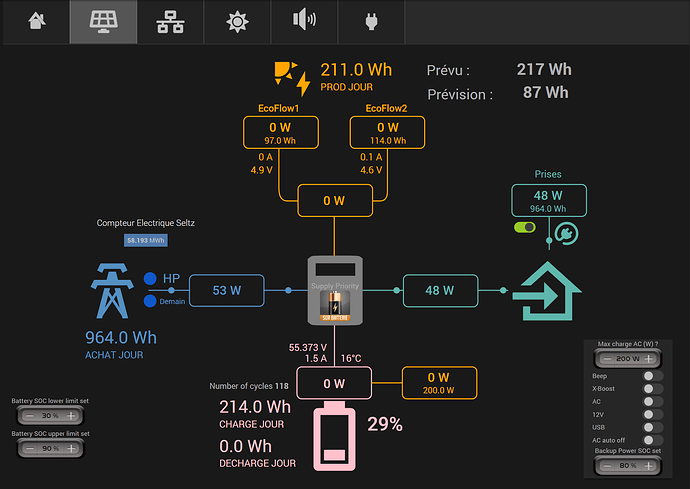This screenshot has height=489, width=690.
Task: Click the house 48 W flow box
Action: pos(440,290)
